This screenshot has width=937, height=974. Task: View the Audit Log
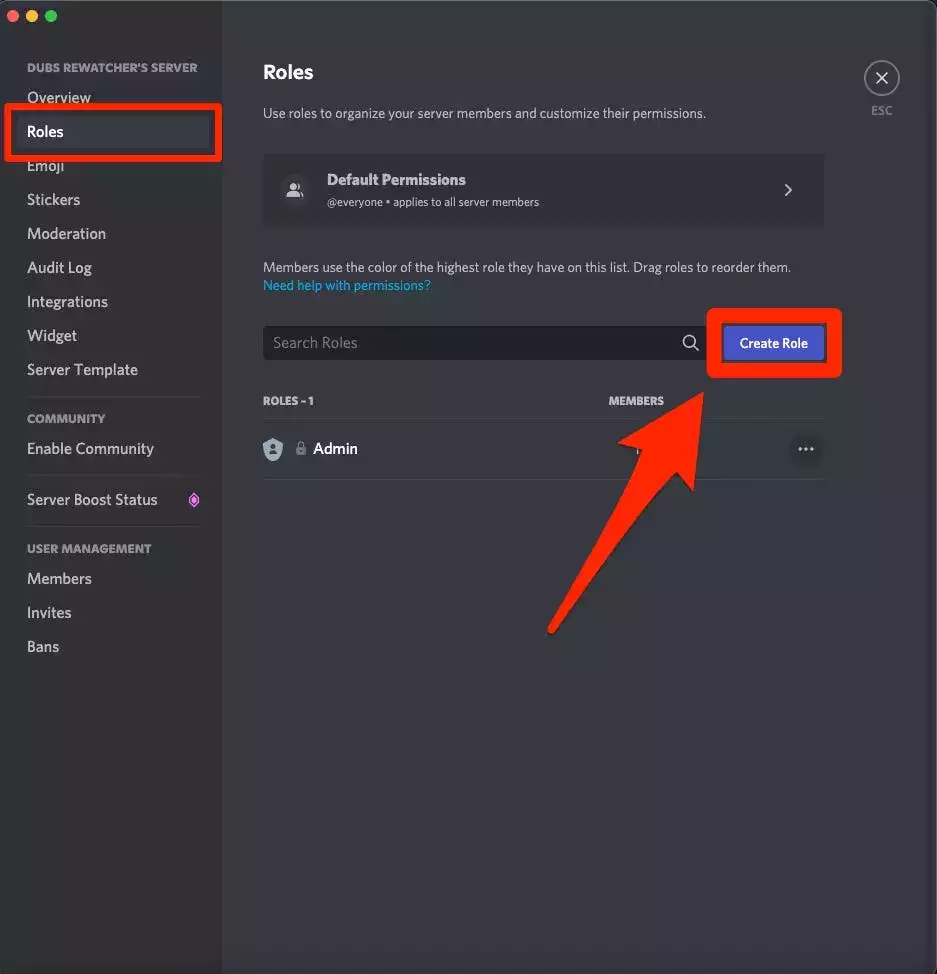(x=59, y=268)
